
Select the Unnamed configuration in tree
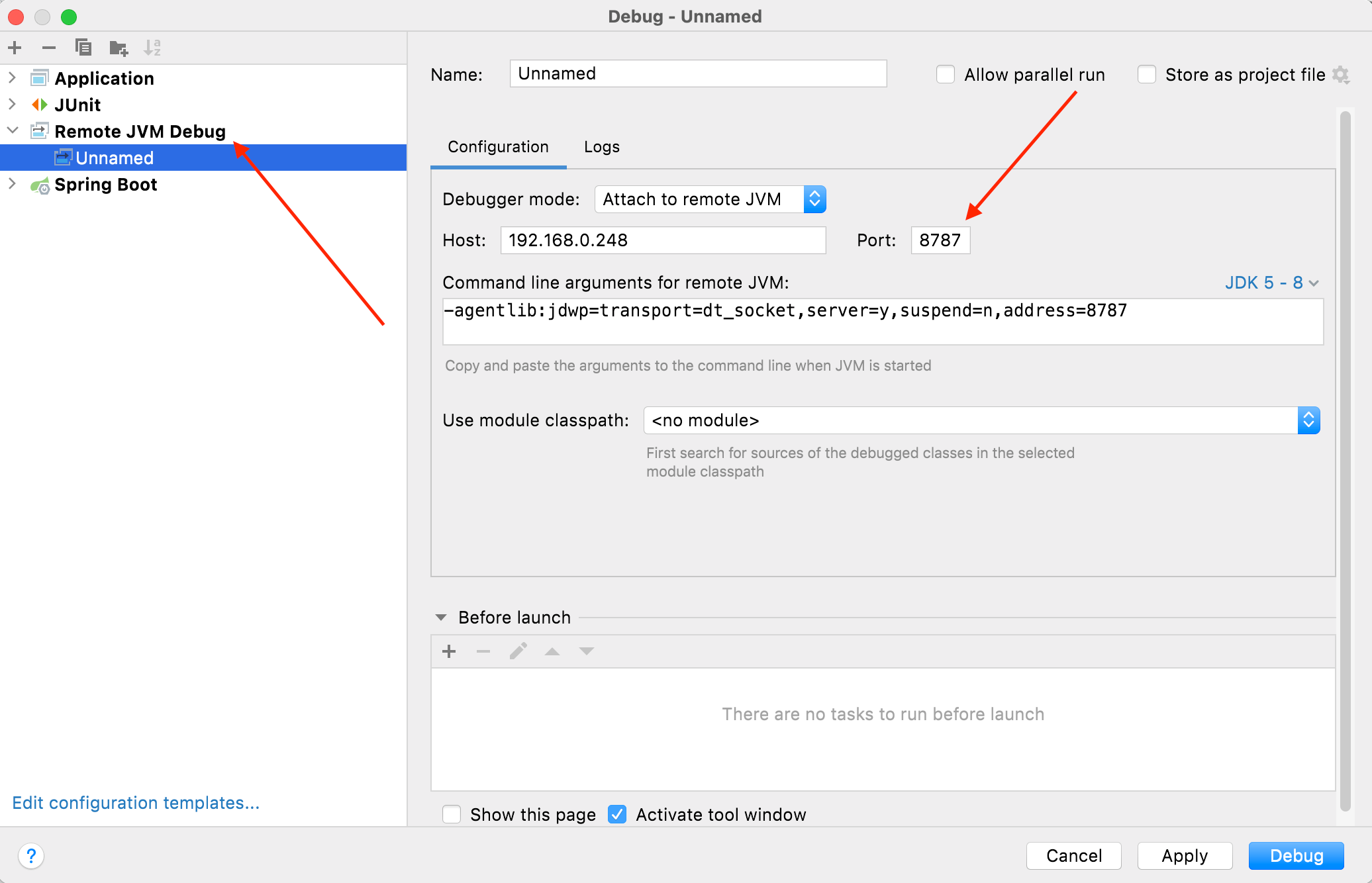pyautogui.click(x=203, y=158)
